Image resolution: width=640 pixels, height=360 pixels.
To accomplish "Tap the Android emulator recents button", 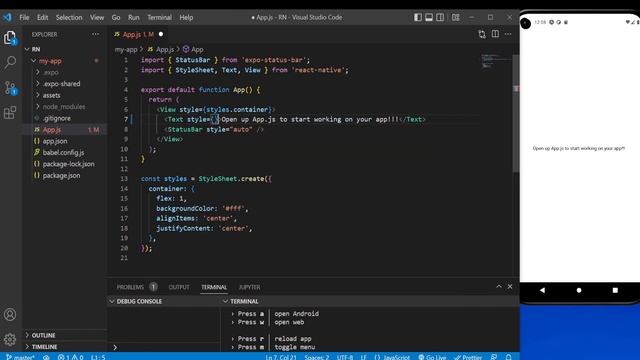I will pos(615,290).
